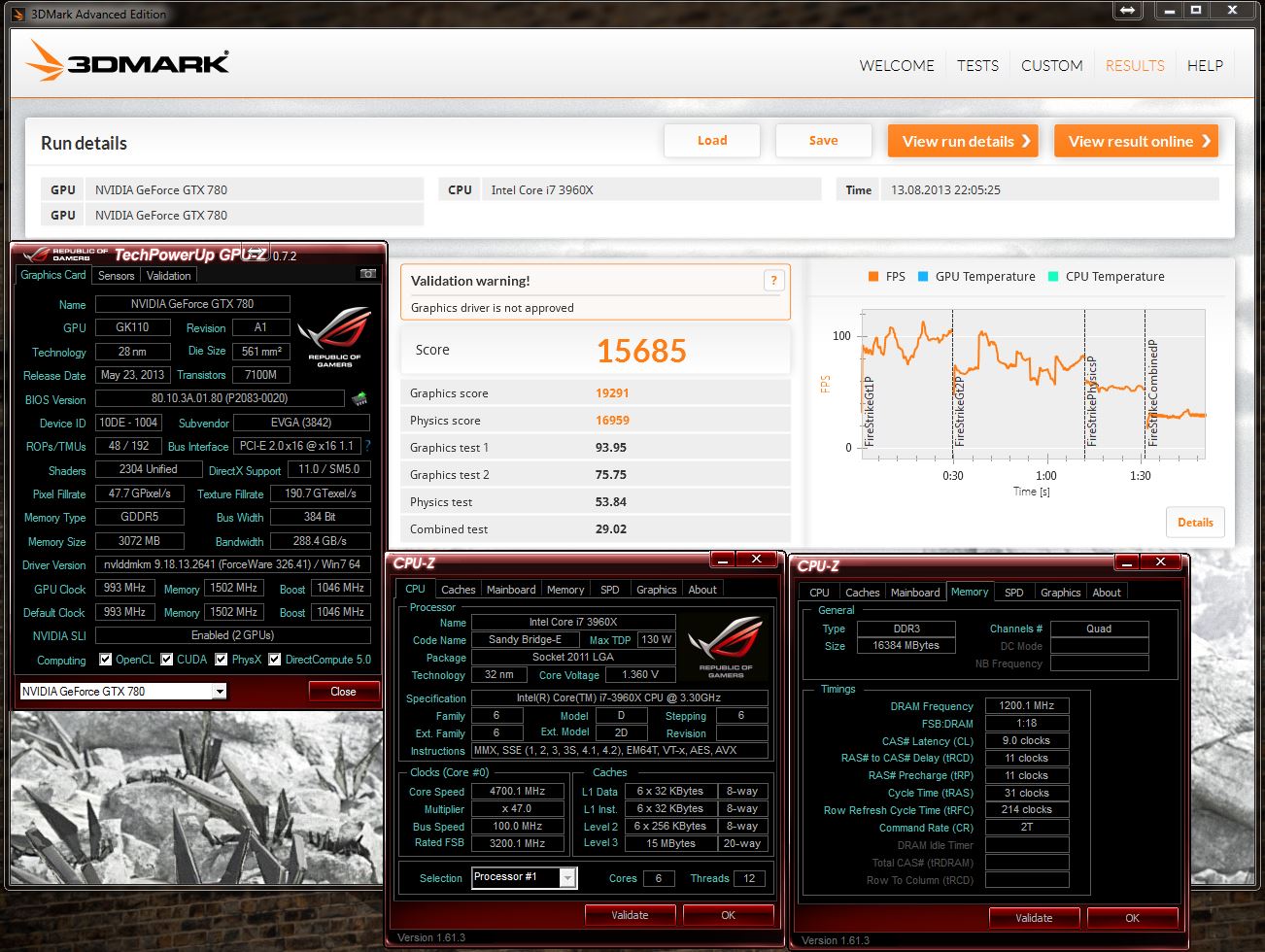The image size is (1265, 952).
Task: Click the BIOS save chip icon in GPU-Z
Action: 359,398
